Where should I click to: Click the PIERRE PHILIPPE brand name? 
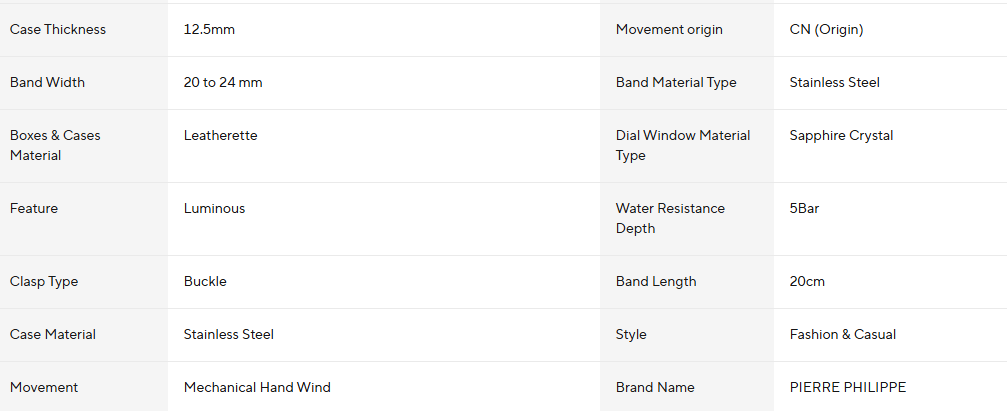click(847, 388)
